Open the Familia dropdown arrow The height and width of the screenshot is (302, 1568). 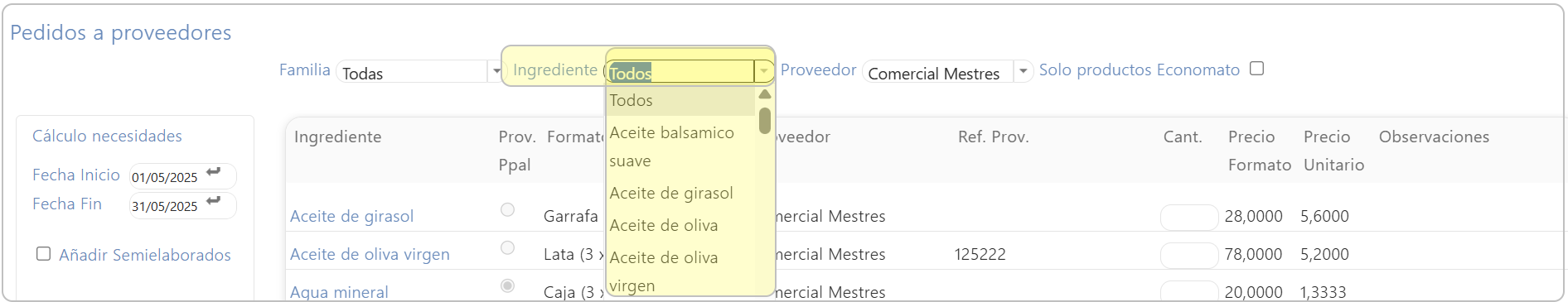(x=496, y=71)
